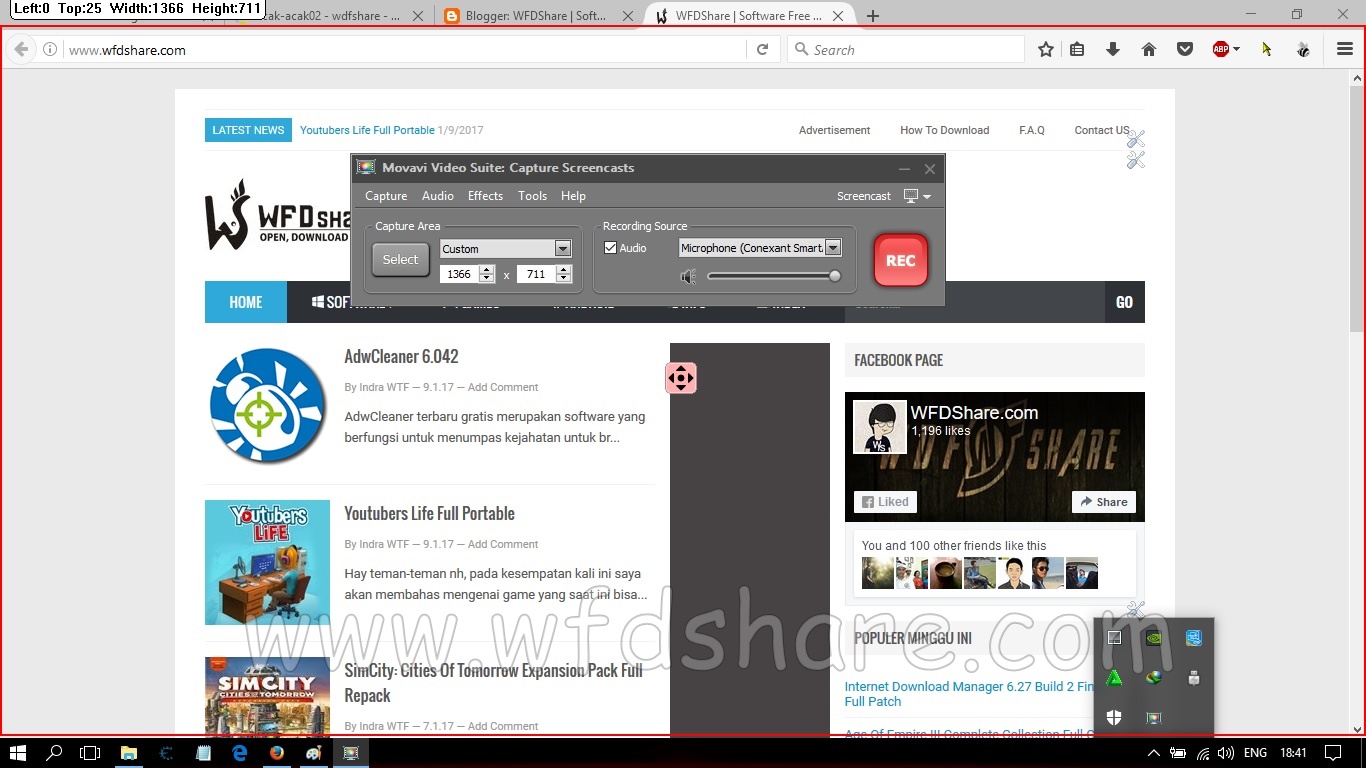Open the Contact US link
Screen dimensions: 1366x768
(1102, 130)
